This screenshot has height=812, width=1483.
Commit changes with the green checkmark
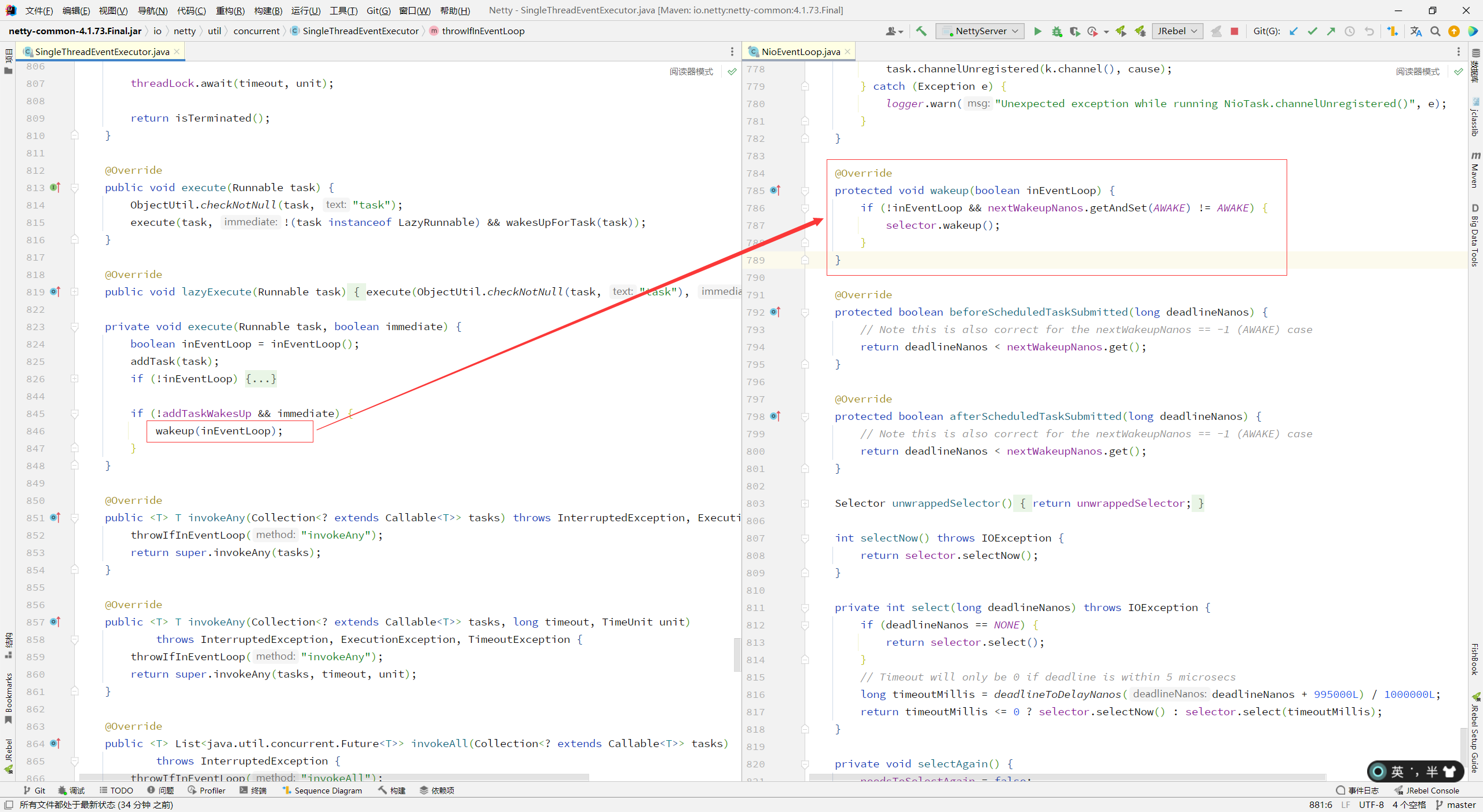[1313, 31]
